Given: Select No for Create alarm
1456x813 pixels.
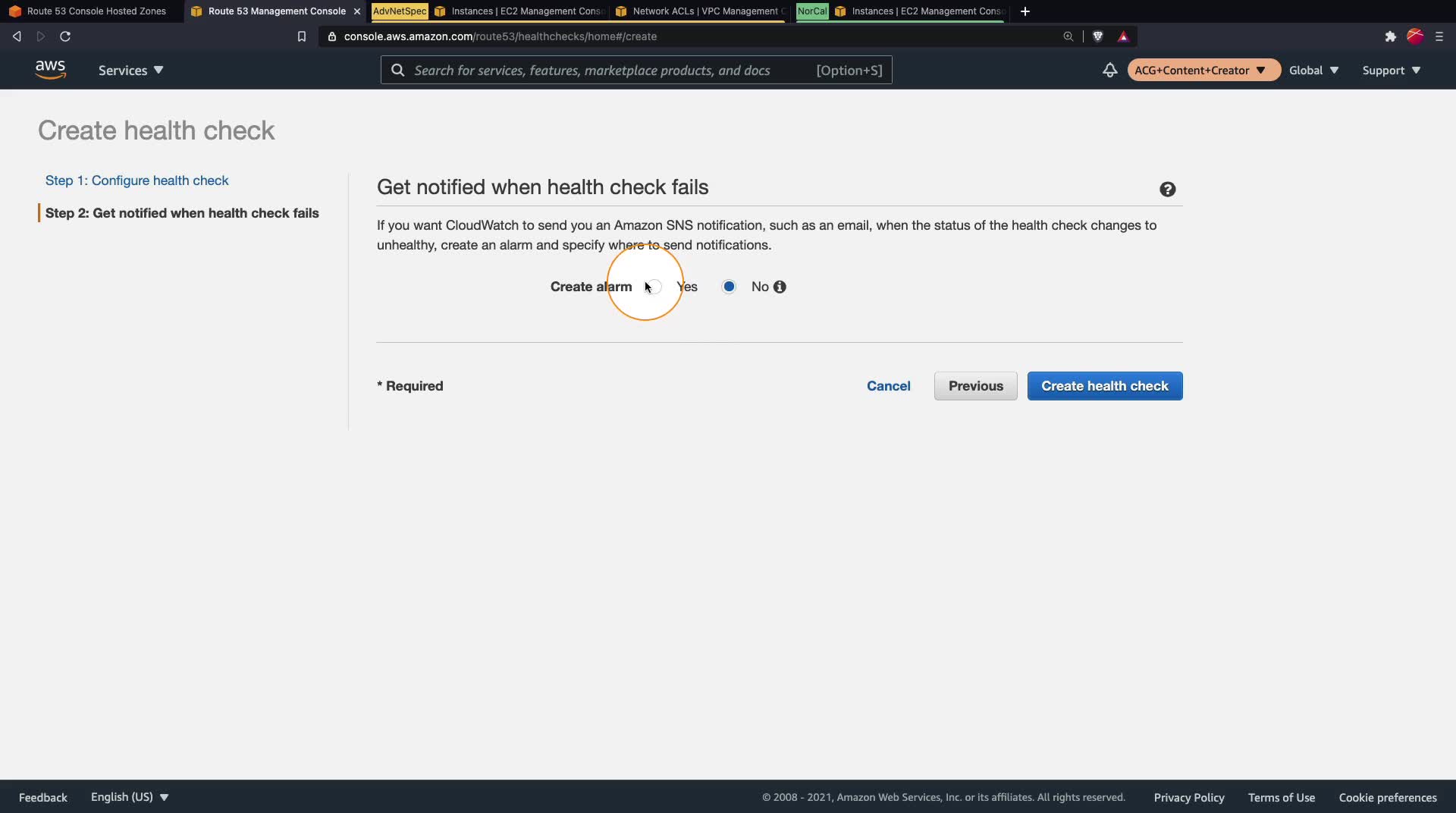Looking at the screenshot, I should click(x=729, y=287).
